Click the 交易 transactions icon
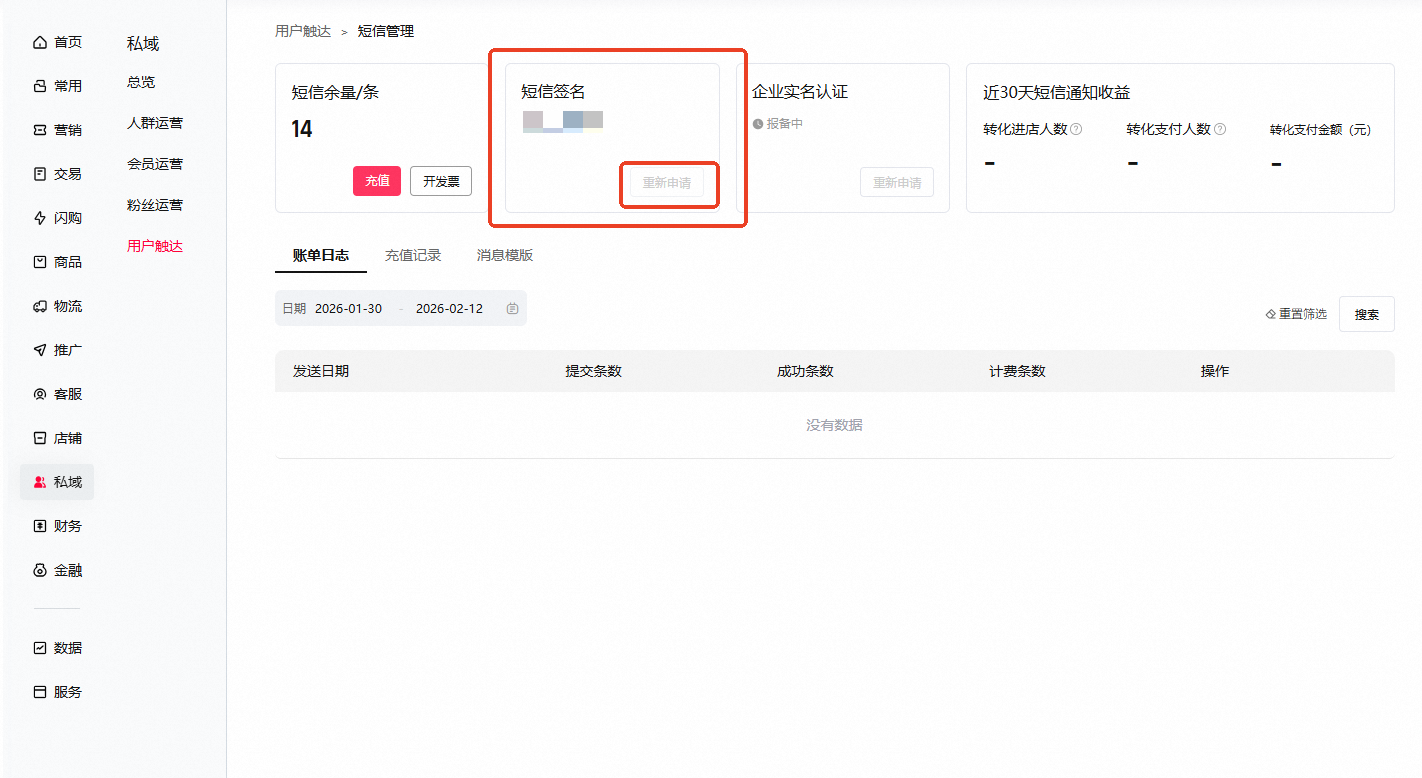The width and height of the screenshot is (1422, 778). pyautogui.click(x=40, y=174)
